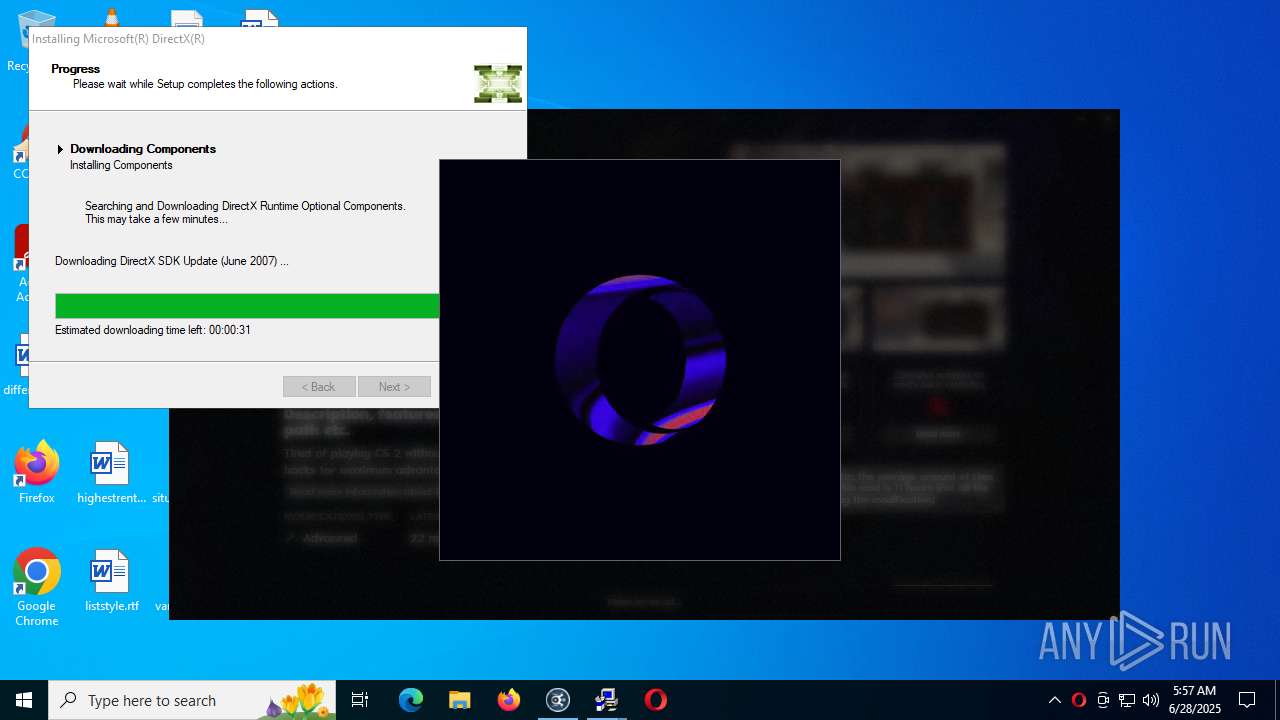Click the Windows Start button
The width and height of the screenshot is (1280, 720).
[24, 700]
